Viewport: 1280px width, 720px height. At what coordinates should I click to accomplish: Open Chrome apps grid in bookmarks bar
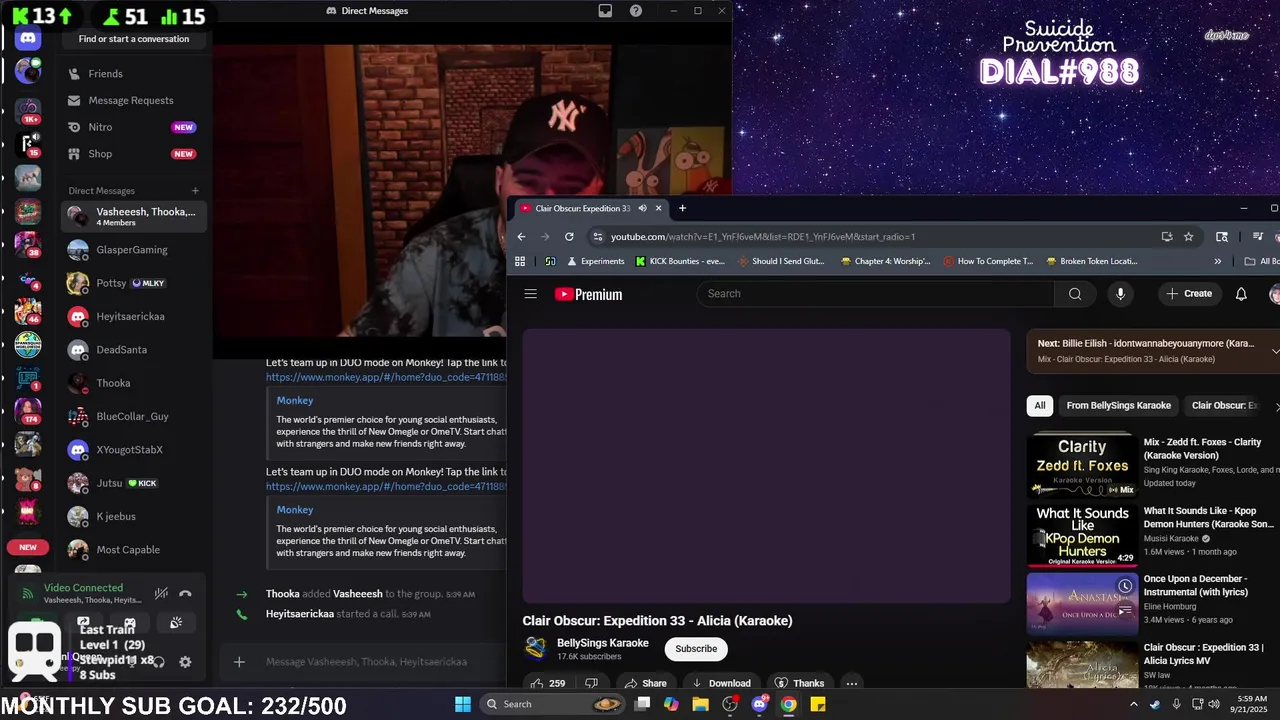[520, 261]
